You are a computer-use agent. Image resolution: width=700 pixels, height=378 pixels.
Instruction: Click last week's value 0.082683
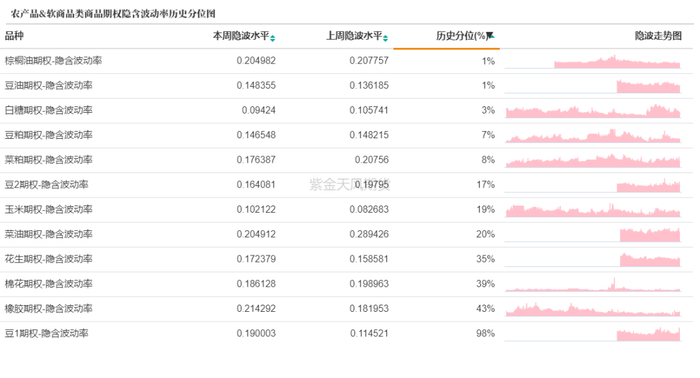coord(369,209)
